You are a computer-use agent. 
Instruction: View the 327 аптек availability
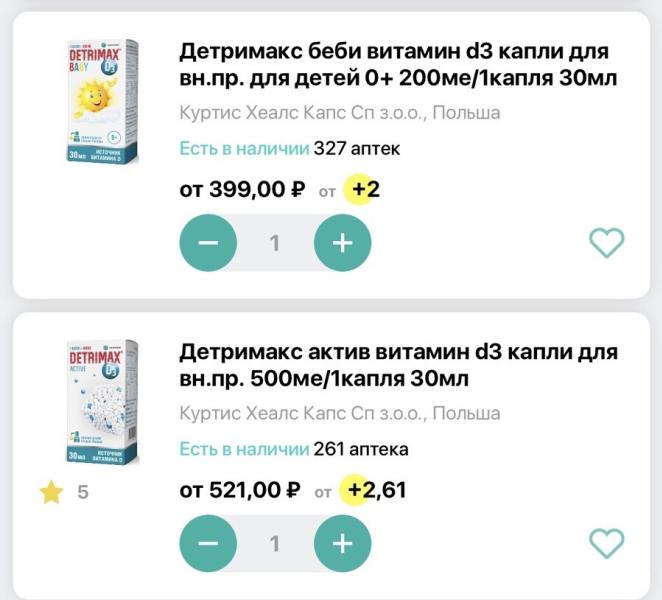click(357, 149)
